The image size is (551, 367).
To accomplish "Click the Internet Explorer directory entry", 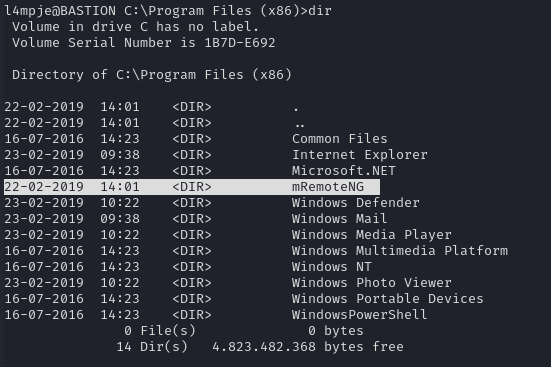I will (x=360, y=155).
